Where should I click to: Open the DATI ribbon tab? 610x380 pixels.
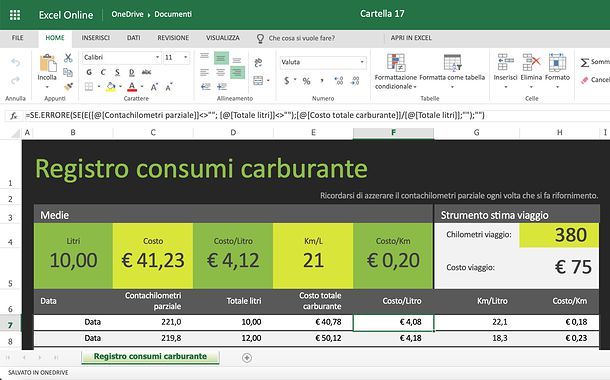133,38
